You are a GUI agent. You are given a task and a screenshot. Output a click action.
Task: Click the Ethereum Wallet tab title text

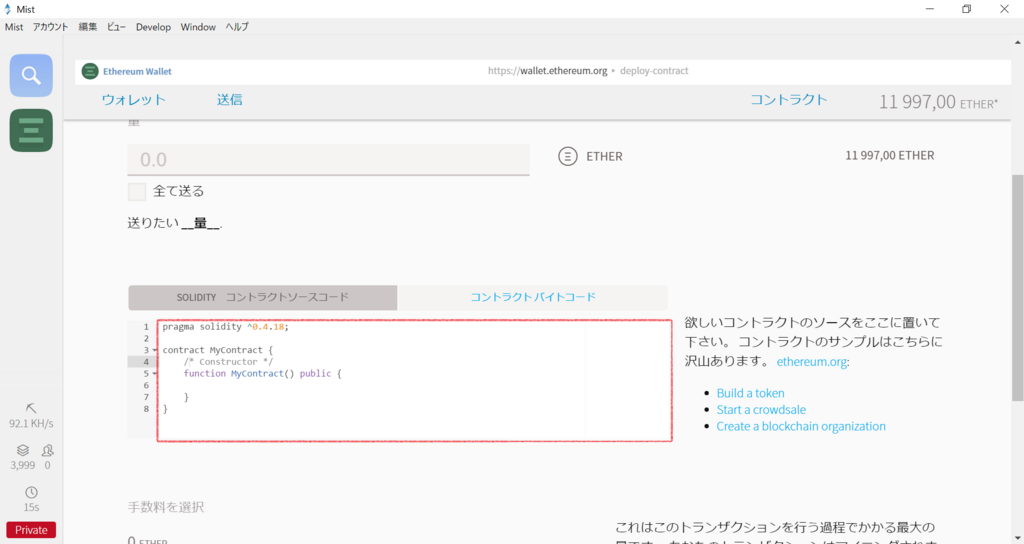point(137,71)
